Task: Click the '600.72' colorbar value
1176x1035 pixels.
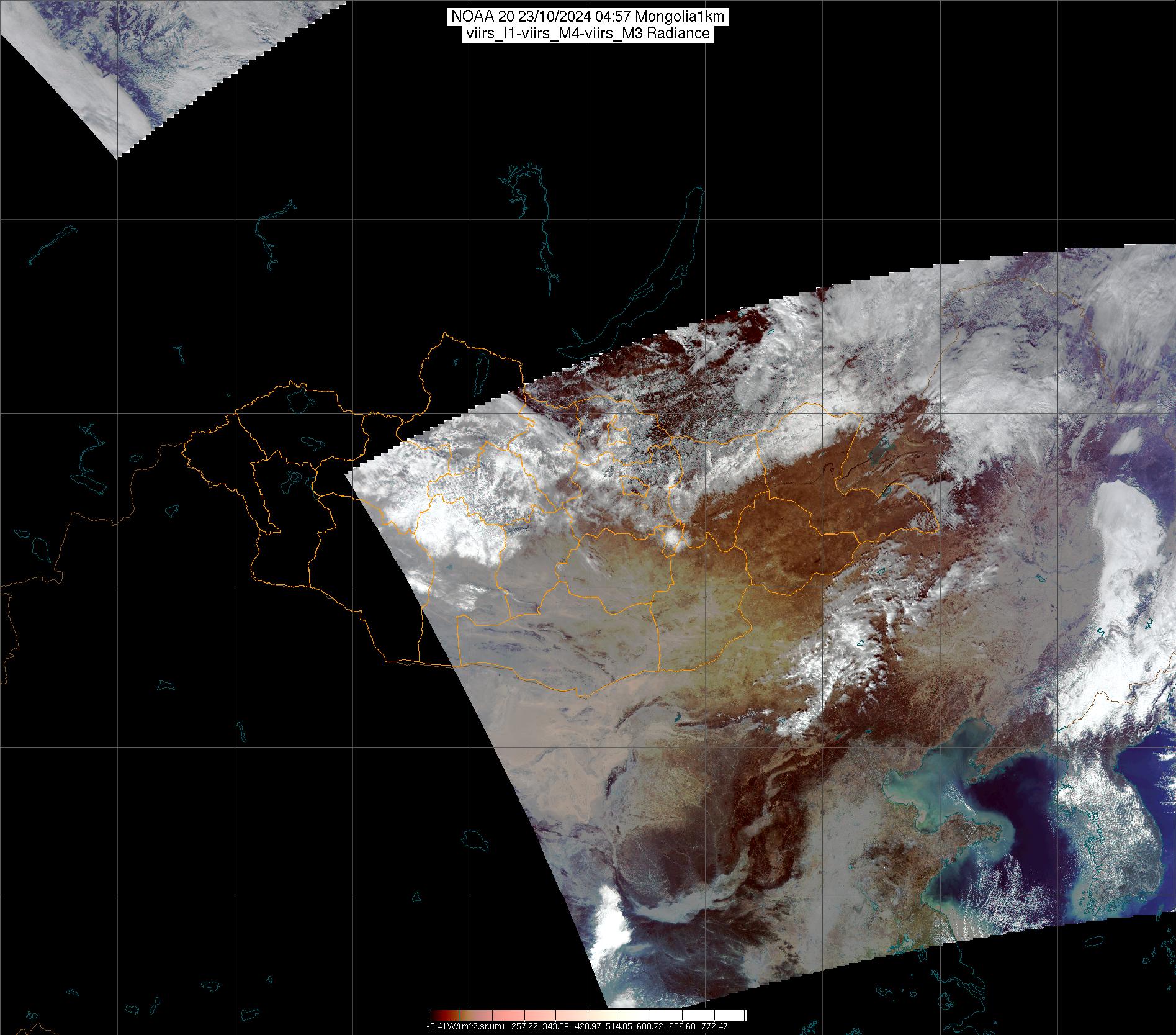Action: tap(650, 1026)
